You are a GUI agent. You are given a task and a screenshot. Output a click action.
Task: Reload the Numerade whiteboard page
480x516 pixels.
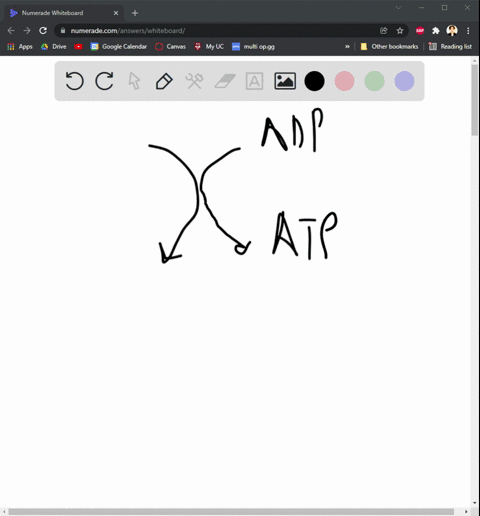(43, 31)
